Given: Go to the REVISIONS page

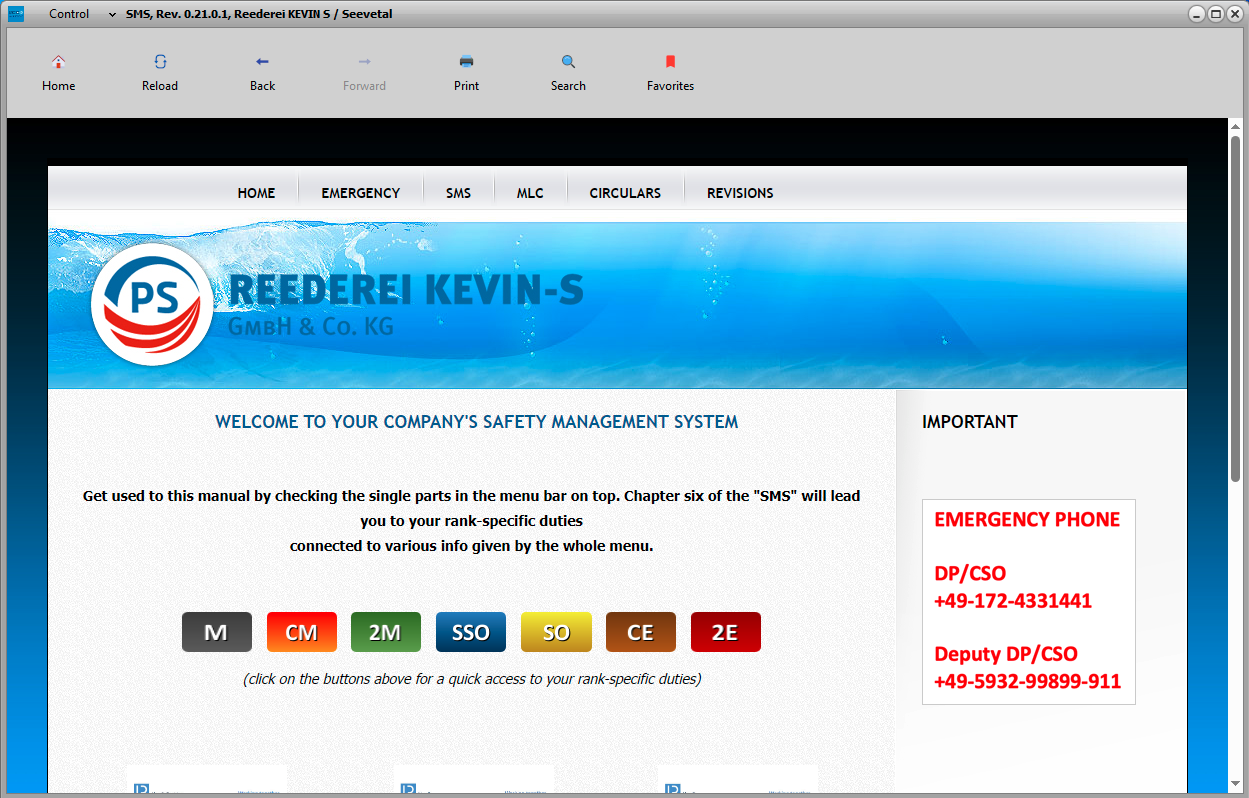Looking at the screenshot, I should tap(740, 193).
